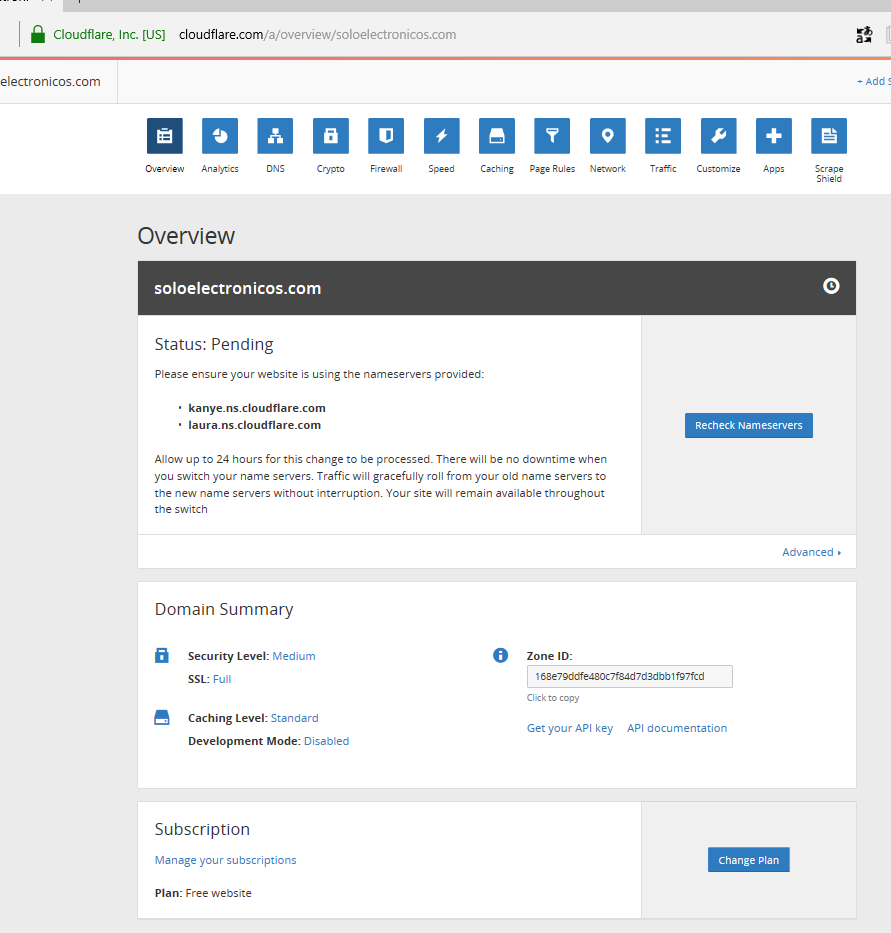Viewport: 891px width, 933px height.
Task: Select the Firewall shield icon
Action: [x=386, y=136]
